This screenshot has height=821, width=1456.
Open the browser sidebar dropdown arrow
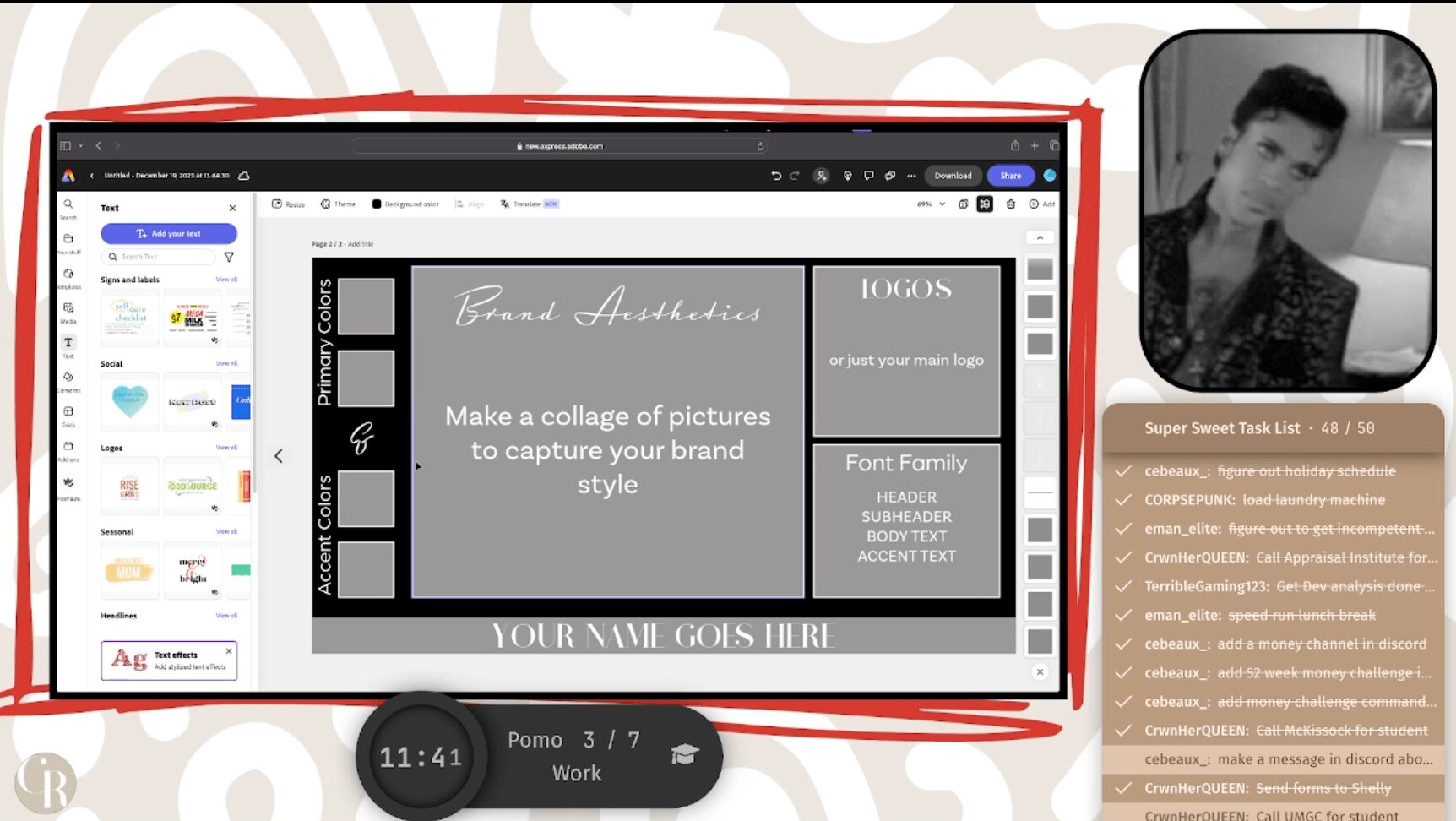pos(81,146)
